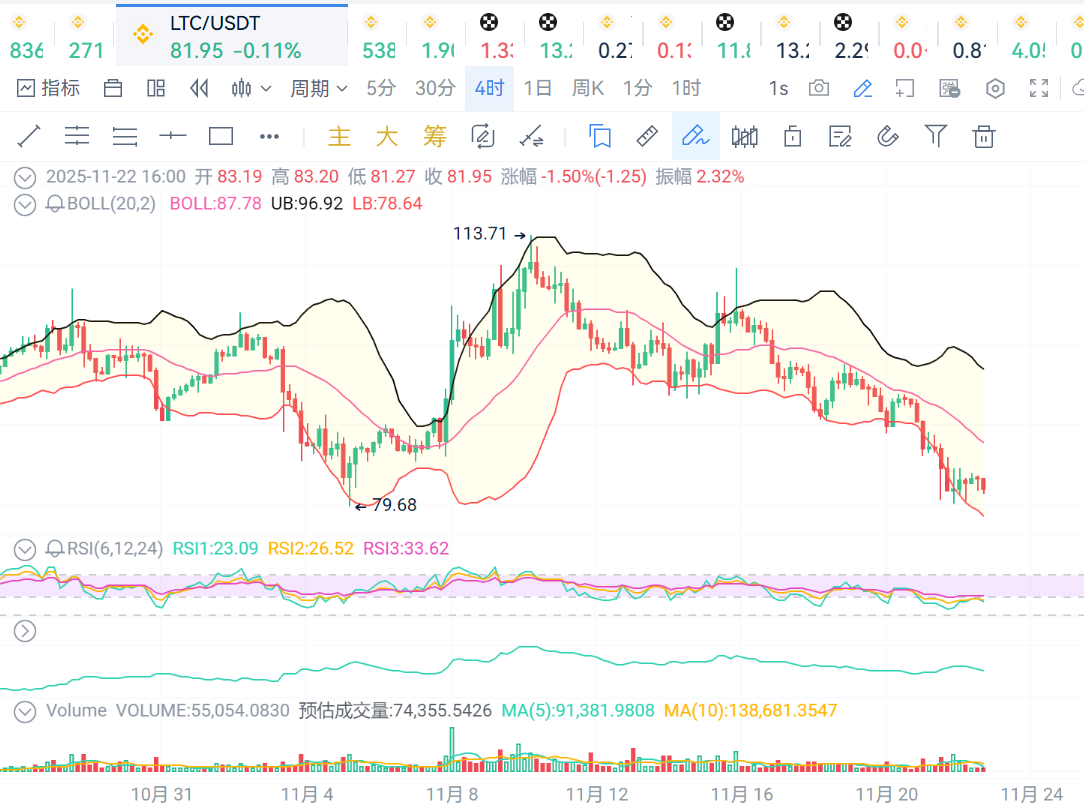Screen dimensions: 1084x811
Task: Click the LTC/USDT ticker tab
Action: coord(232,37)
